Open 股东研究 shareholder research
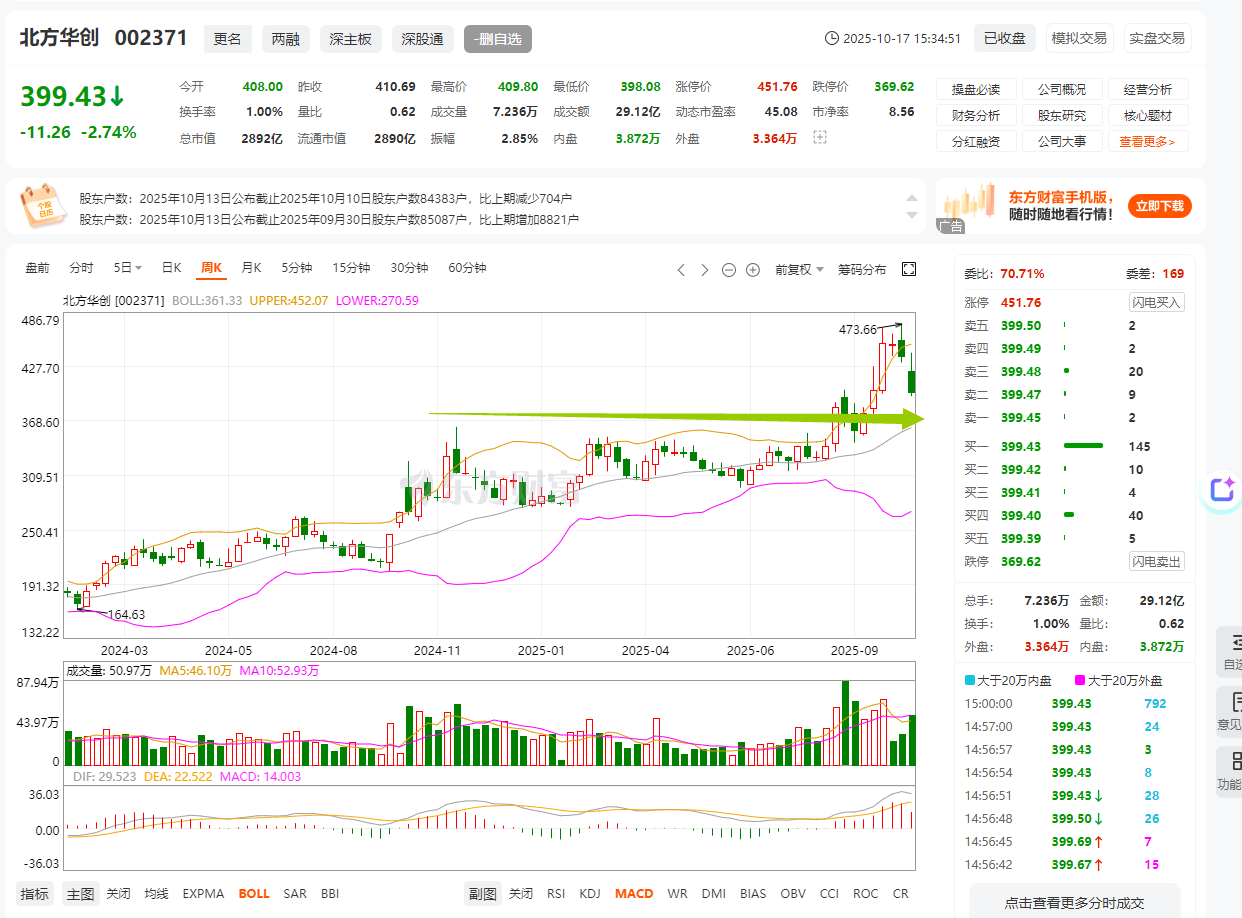This screenshot has height=918, width=1242. (x=1062, y=115)
